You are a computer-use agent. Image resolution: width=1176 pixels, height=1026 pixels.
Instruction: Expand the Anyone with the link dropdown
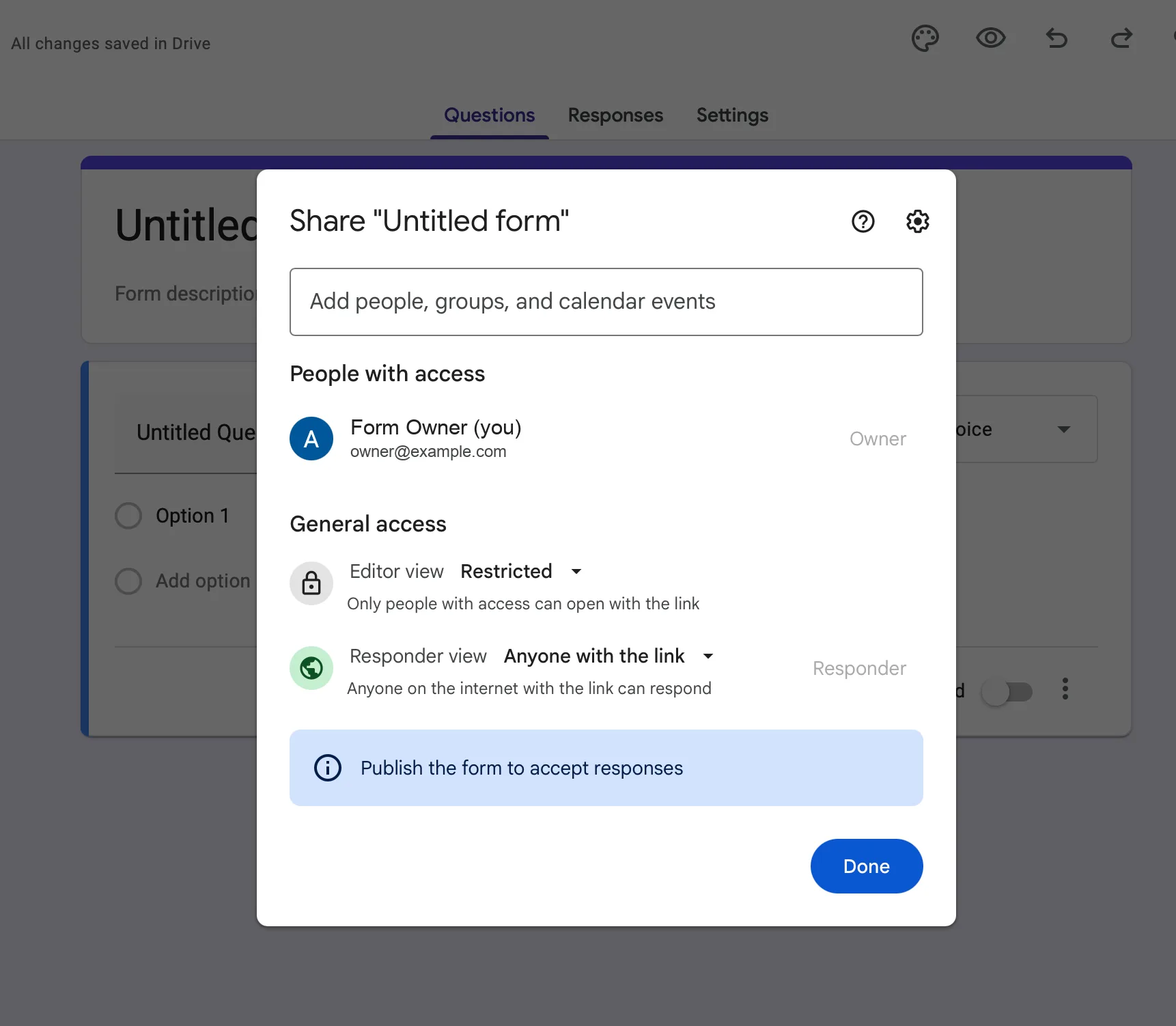pyautogui.click(x=609, y=656)
